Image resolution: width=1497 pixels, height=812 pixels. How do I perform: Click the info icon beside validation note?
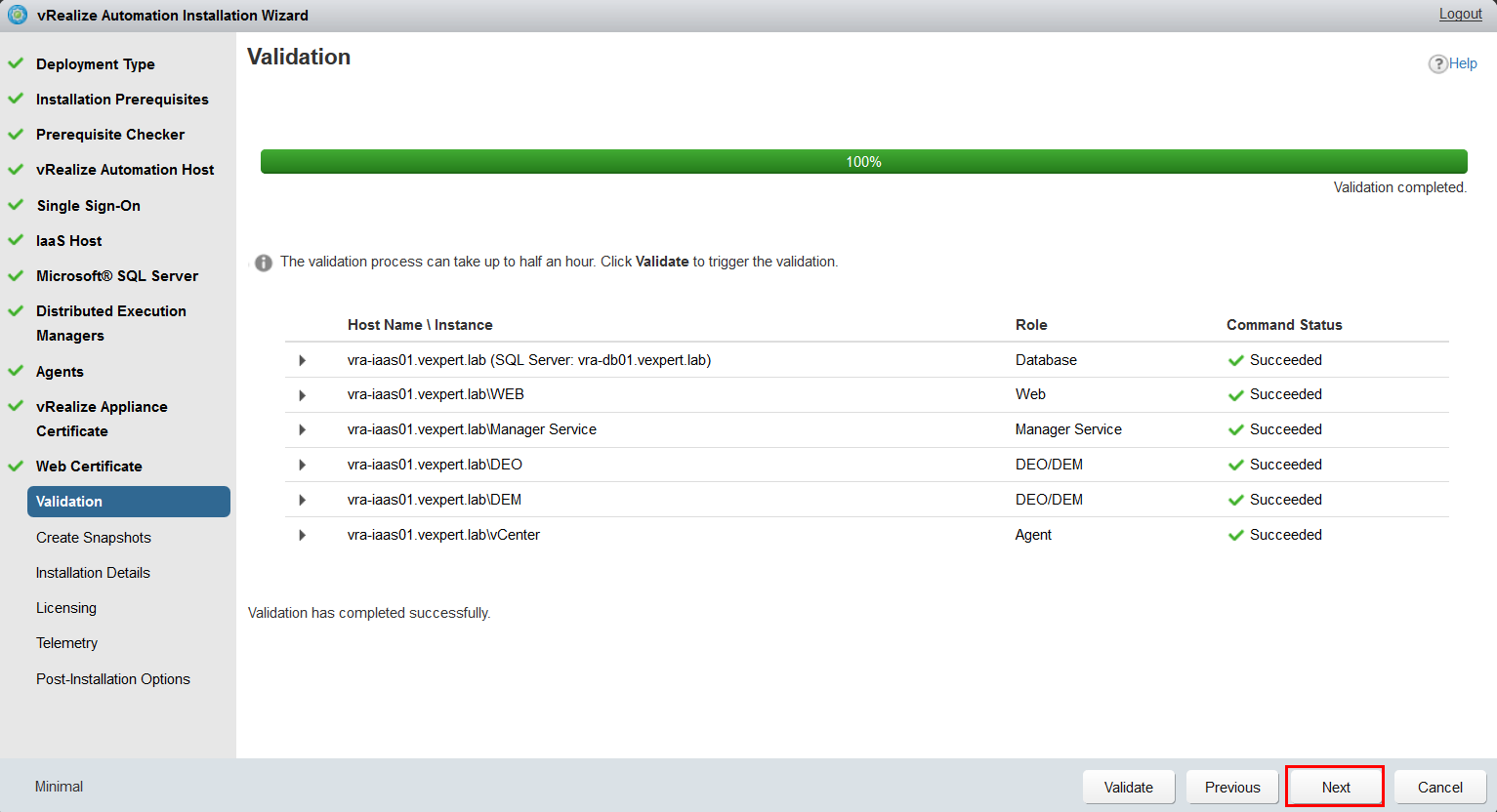[x=264, y=263]
